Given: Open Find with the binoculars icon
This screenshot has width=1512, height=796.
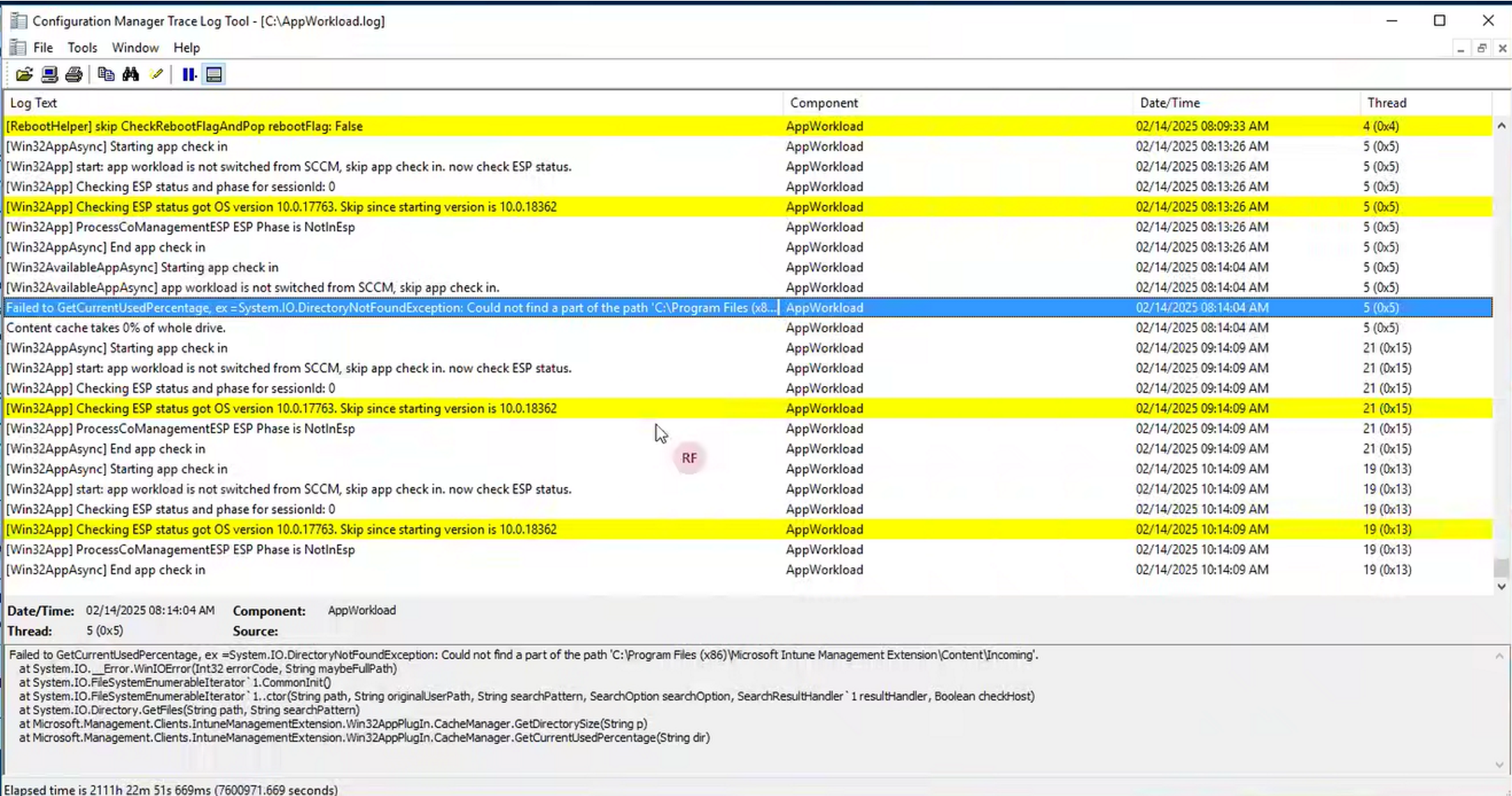Looking at the screenshot, I should tap(131, 74).
